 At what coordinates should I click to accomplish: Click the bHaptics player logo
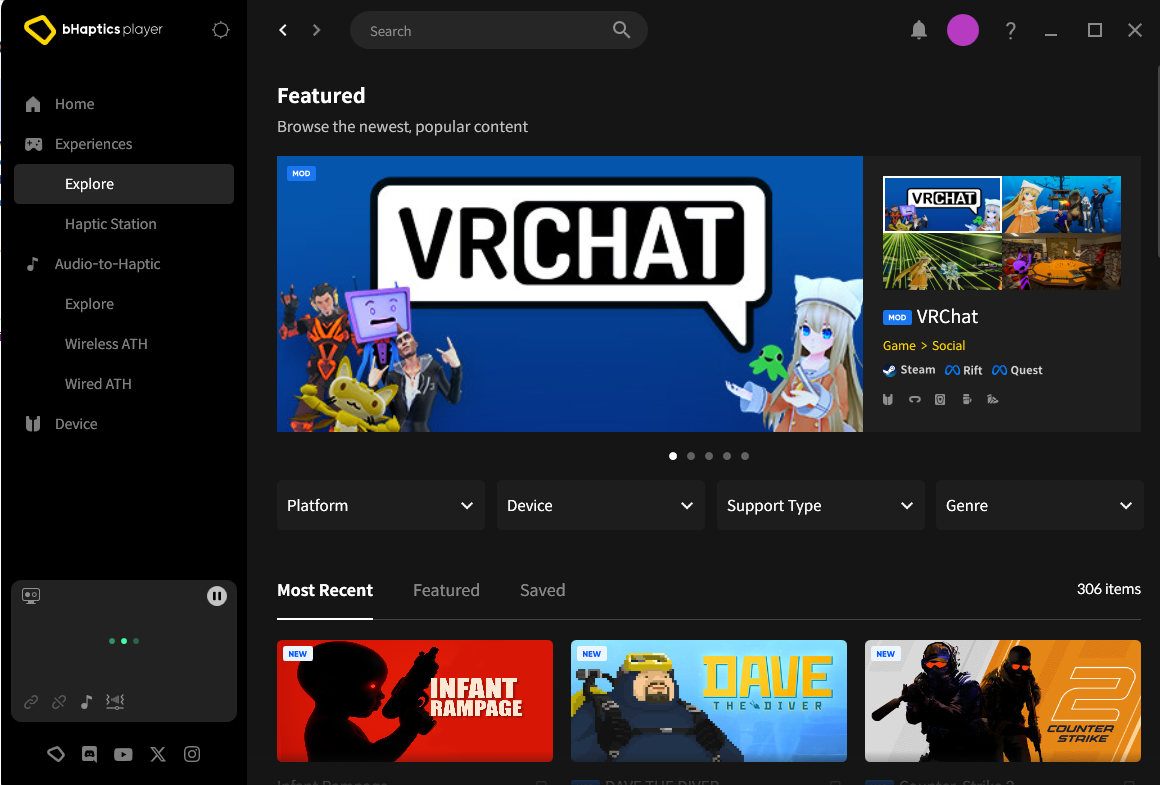[x=93, y=30]
